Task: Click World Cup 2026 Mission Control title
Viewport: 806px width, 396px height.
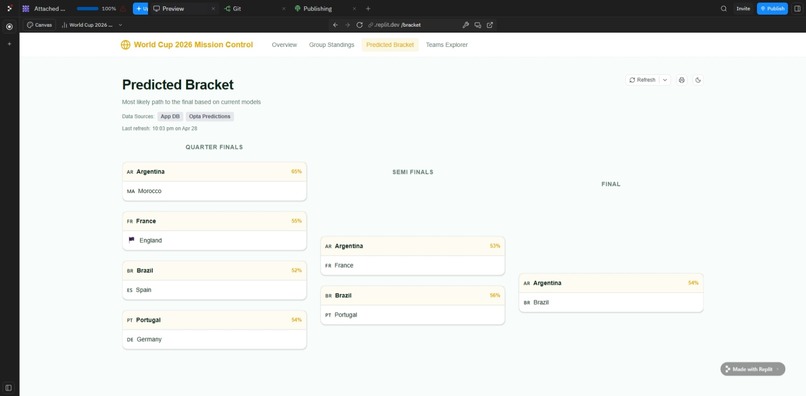Action: pos(193,45)
